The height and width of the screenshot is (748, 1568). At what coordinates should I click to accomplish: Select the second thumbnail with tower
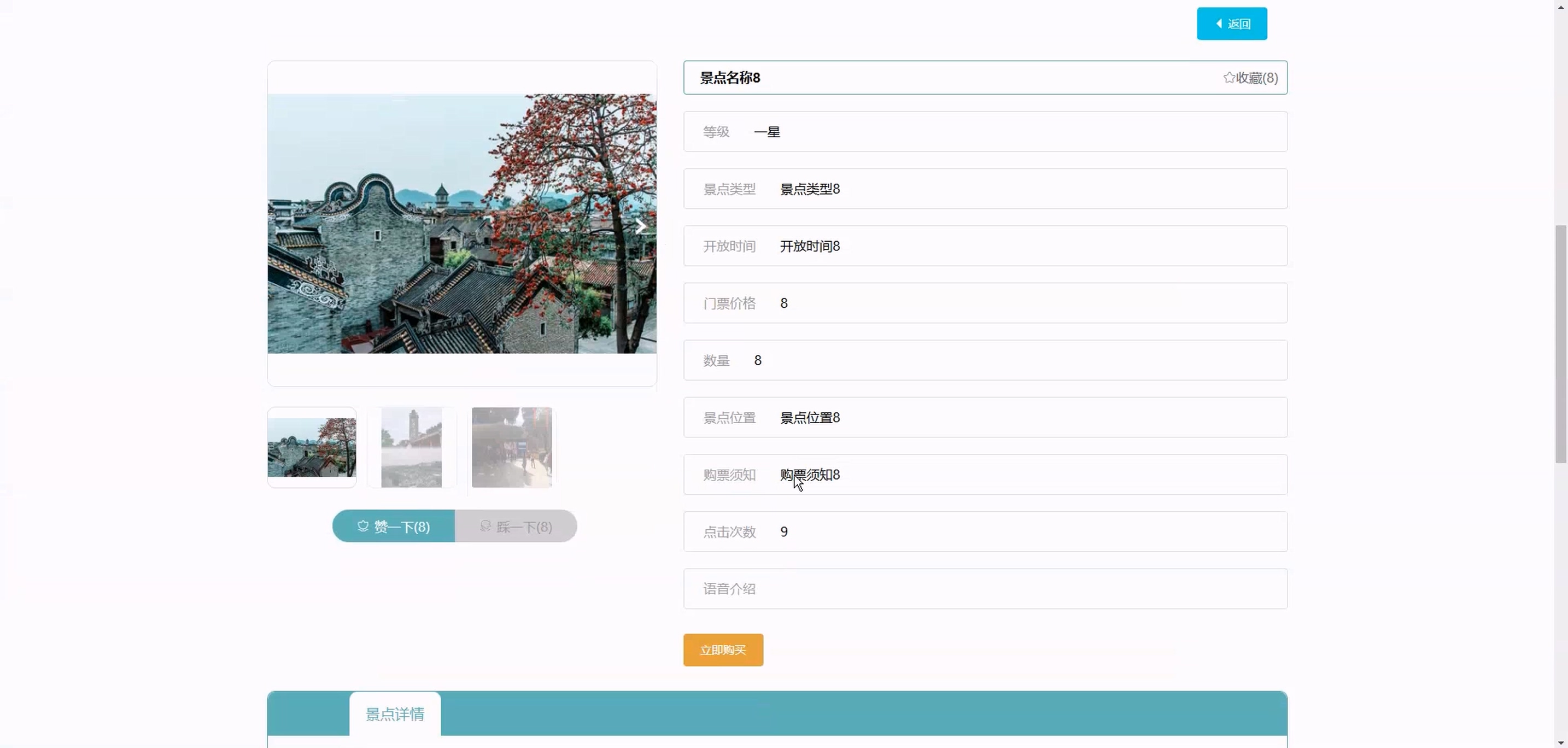[x=412, y=447]
